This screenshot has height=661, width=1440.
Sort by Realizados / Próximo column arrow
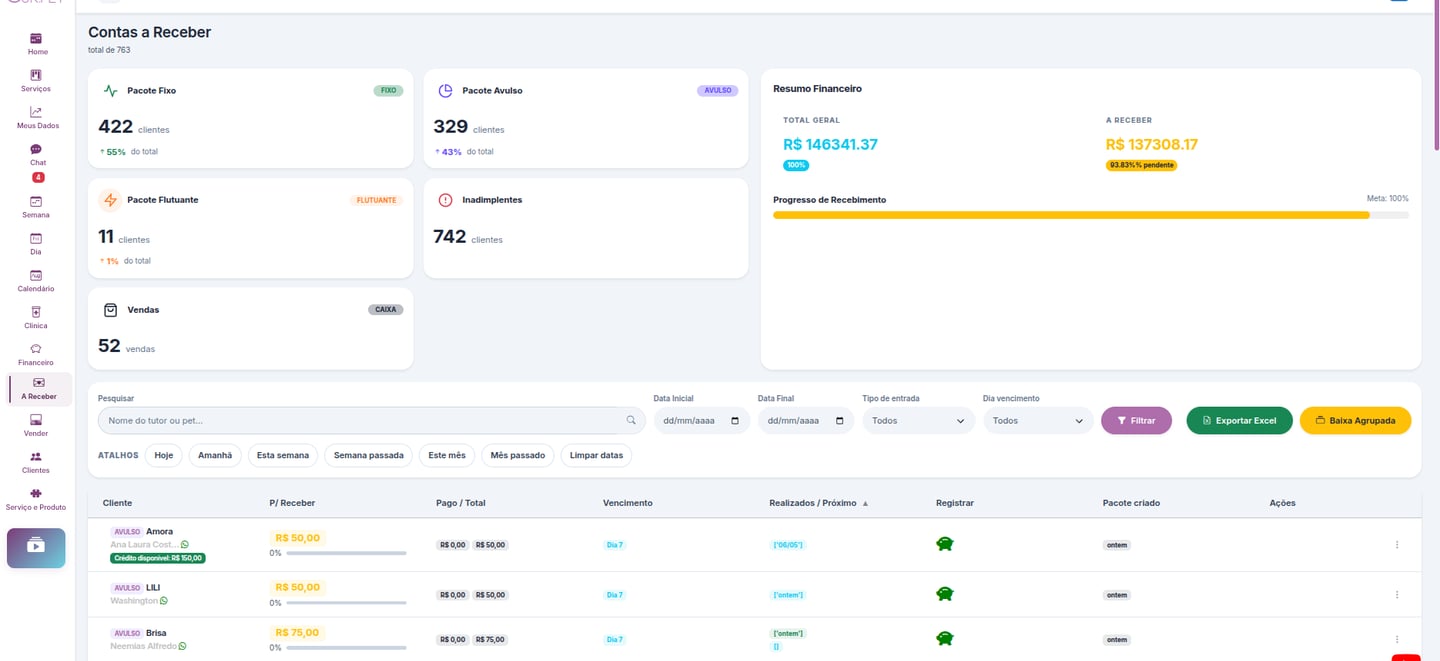pyautogui.click(x=865, y=503)
